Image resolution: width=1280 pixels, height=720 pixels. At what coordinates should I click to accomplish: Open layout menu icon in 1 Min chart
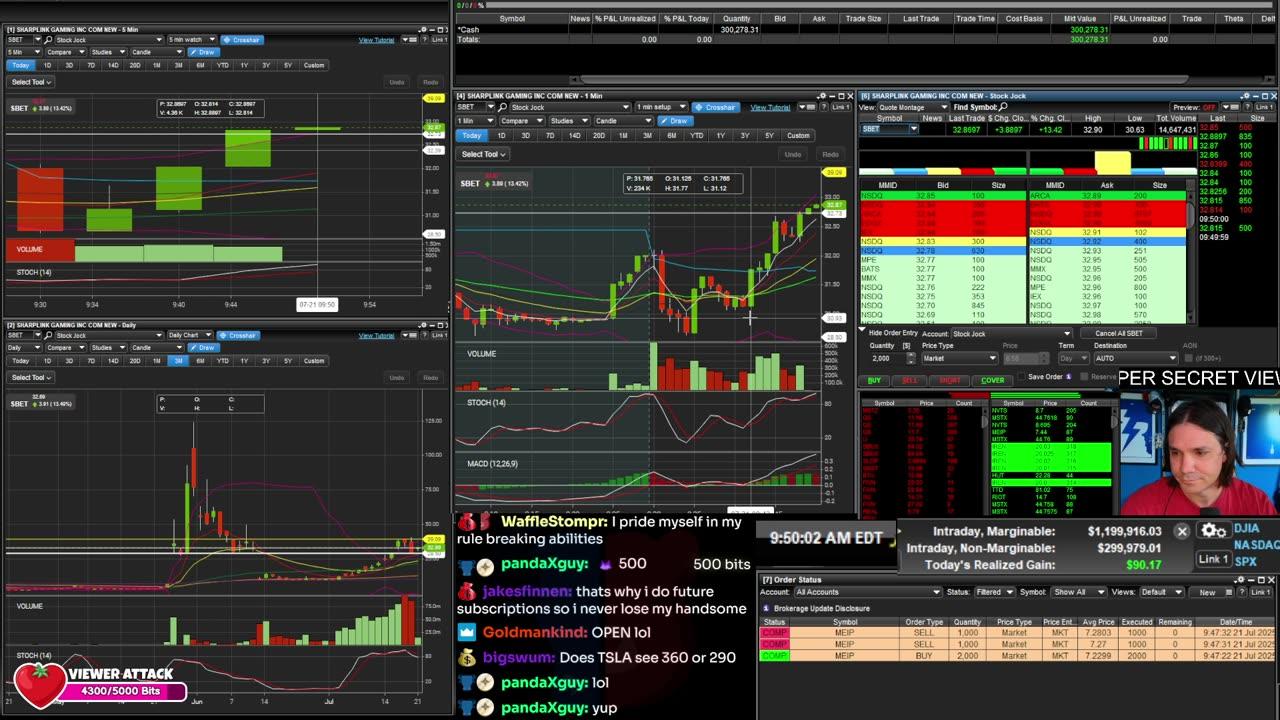click(806, 107)
